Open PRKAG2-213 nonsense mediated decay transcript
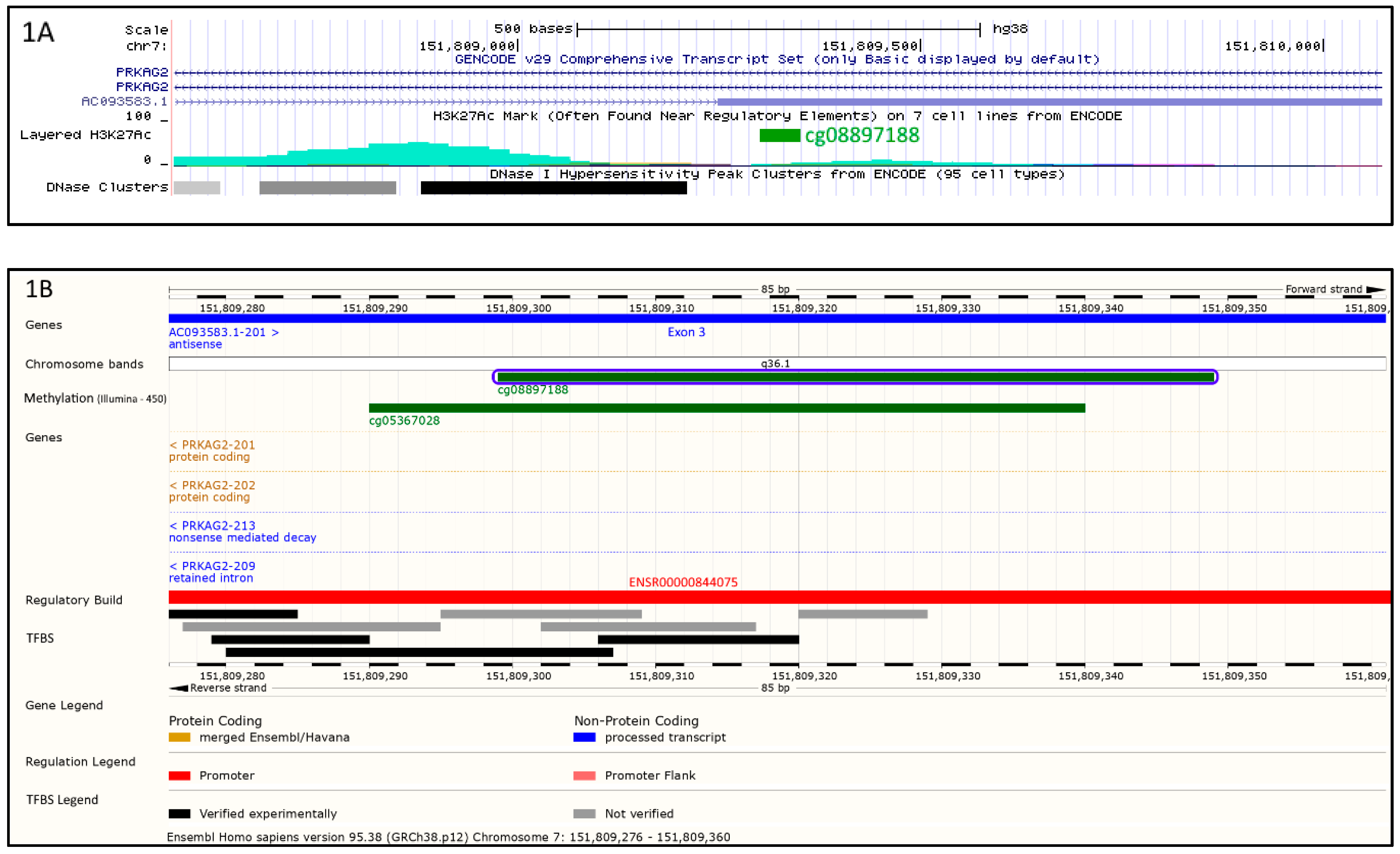 pyautogui.click(x=213, y=526)
